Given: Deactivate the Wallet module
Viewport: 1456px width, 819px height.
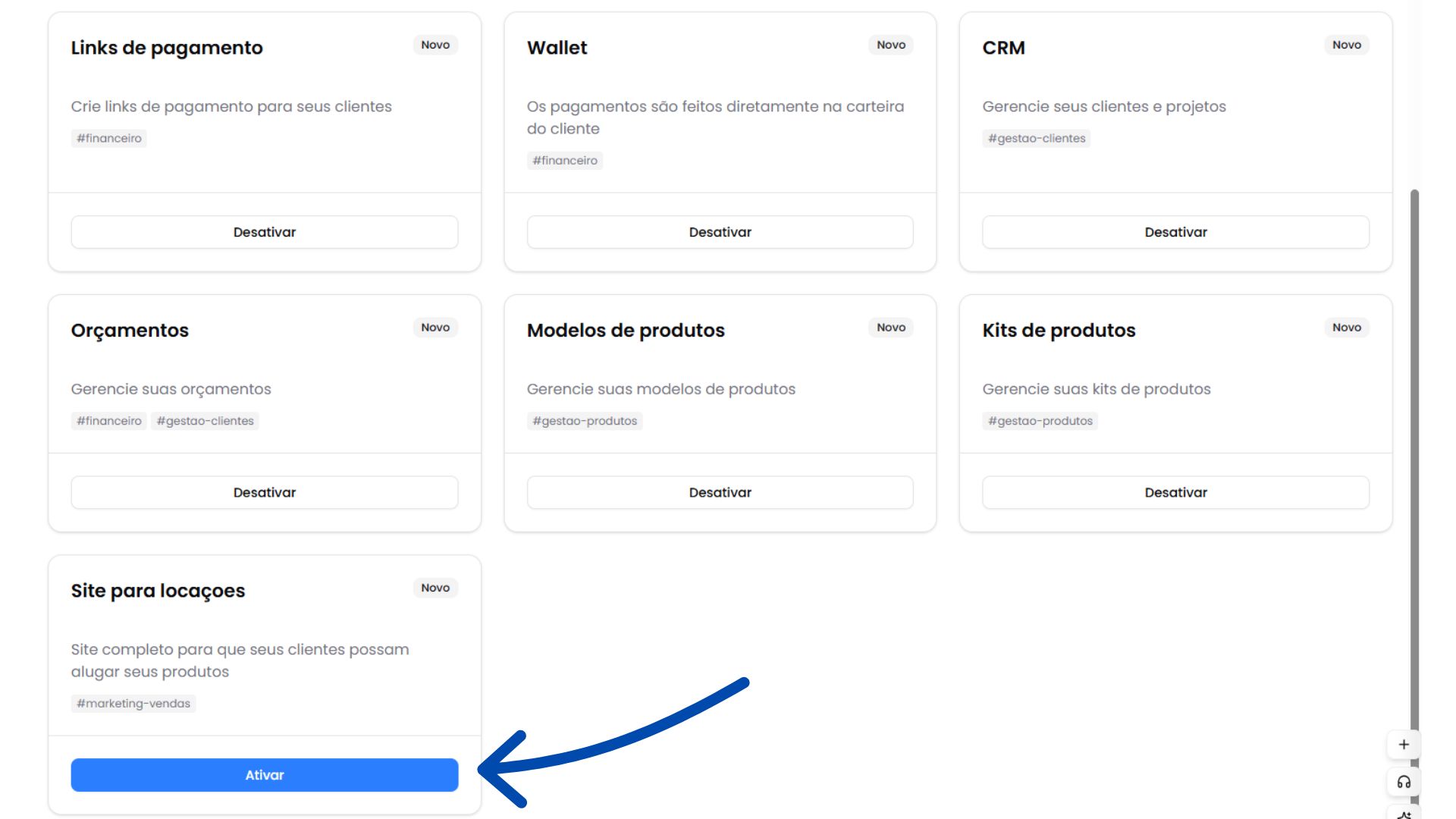Looking at the screenshot, I should [720, 232].
